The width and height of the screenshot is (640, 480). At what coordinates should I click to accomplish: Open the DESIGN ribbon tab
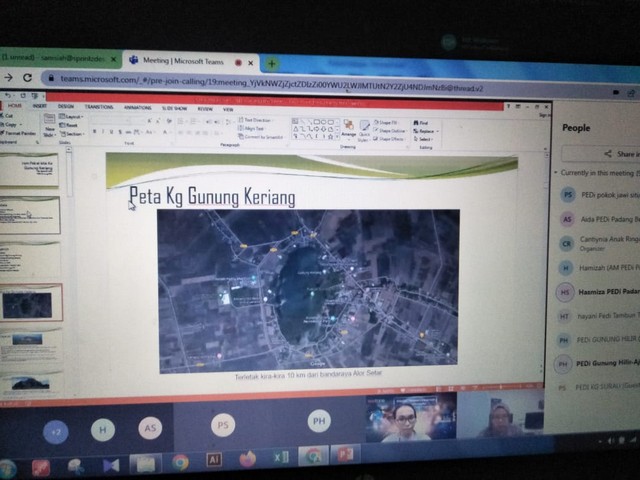click(65, 106)
